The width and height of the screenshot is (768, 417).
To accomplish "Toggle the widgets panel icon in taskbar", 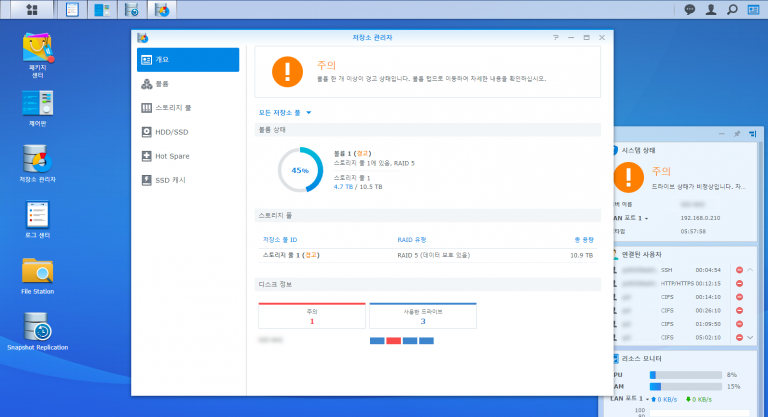I will 753,9.
